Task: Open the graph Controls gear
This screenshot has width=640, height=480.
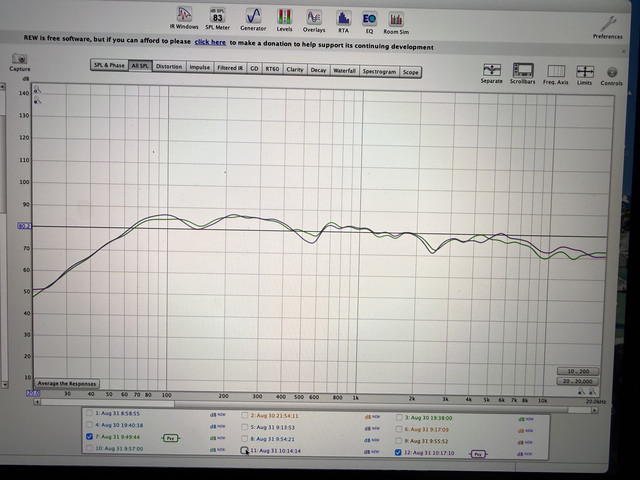Action: point(611,76)
